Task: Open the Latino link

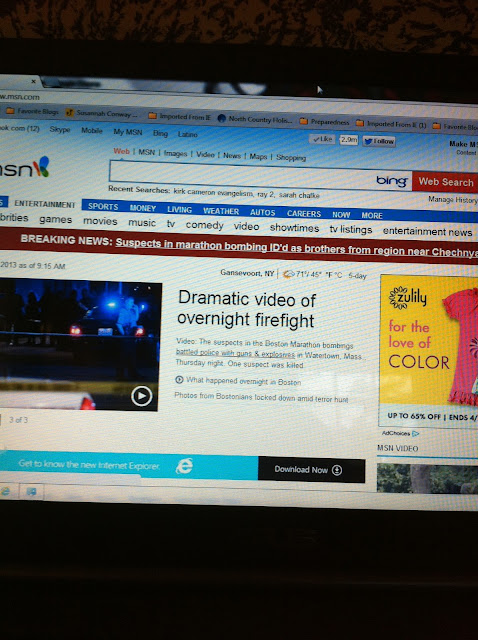Action: point(188,134)
